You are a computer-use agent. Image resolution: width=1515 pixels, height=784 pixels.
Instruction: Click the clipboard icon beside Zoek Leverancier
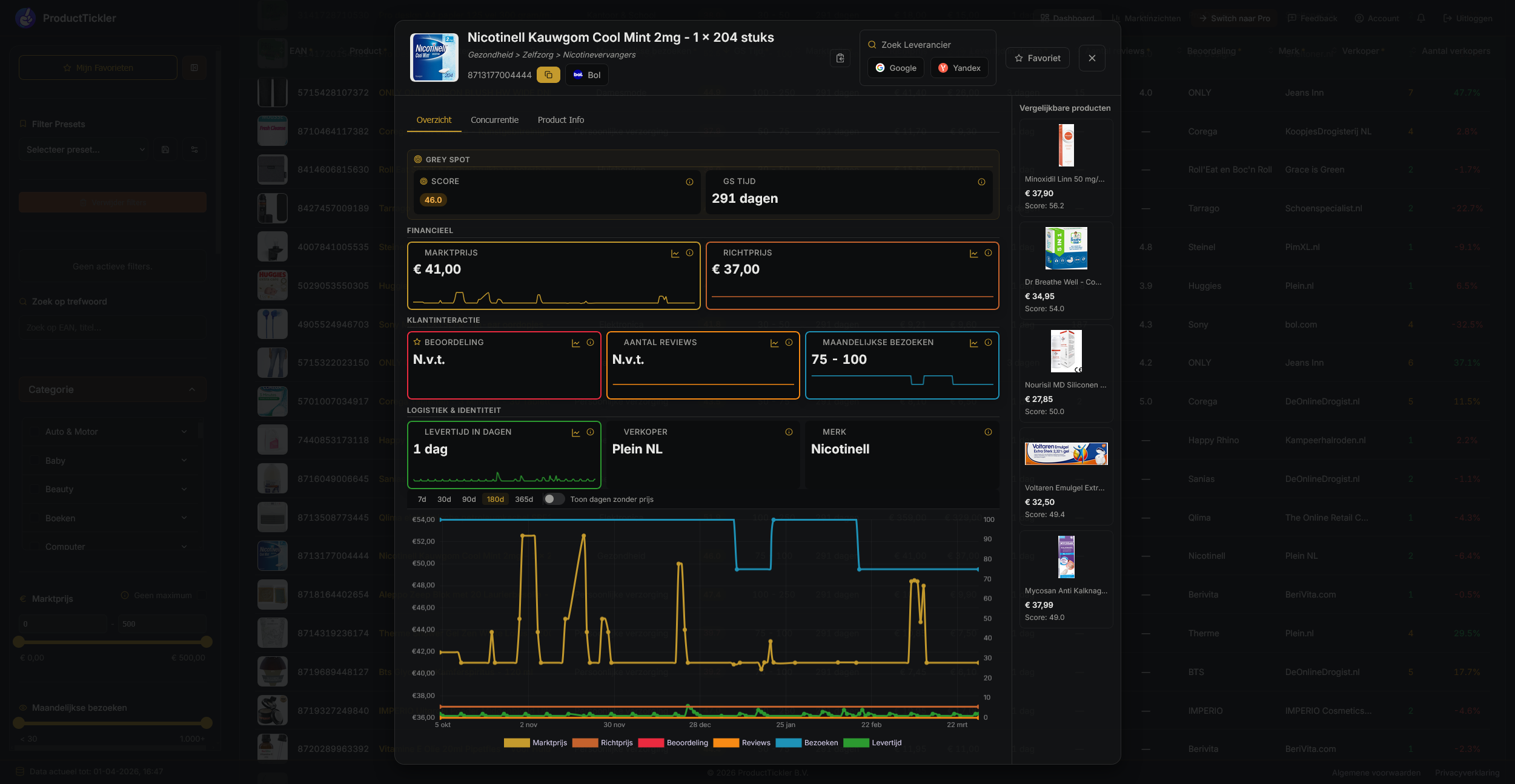pyautogui.click(x=840, y=58)
